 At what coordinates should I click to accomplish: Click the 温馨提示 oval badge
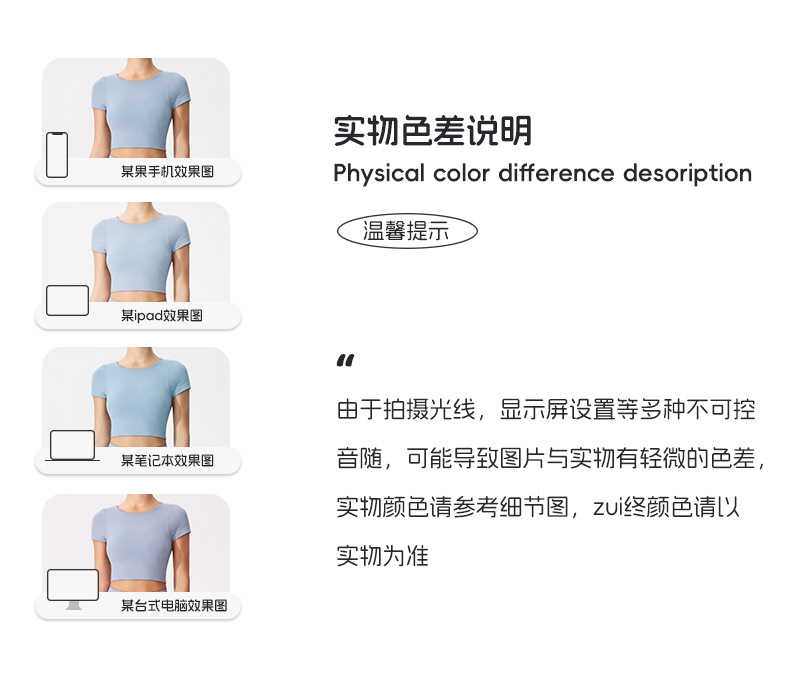[x=407, y=231]
